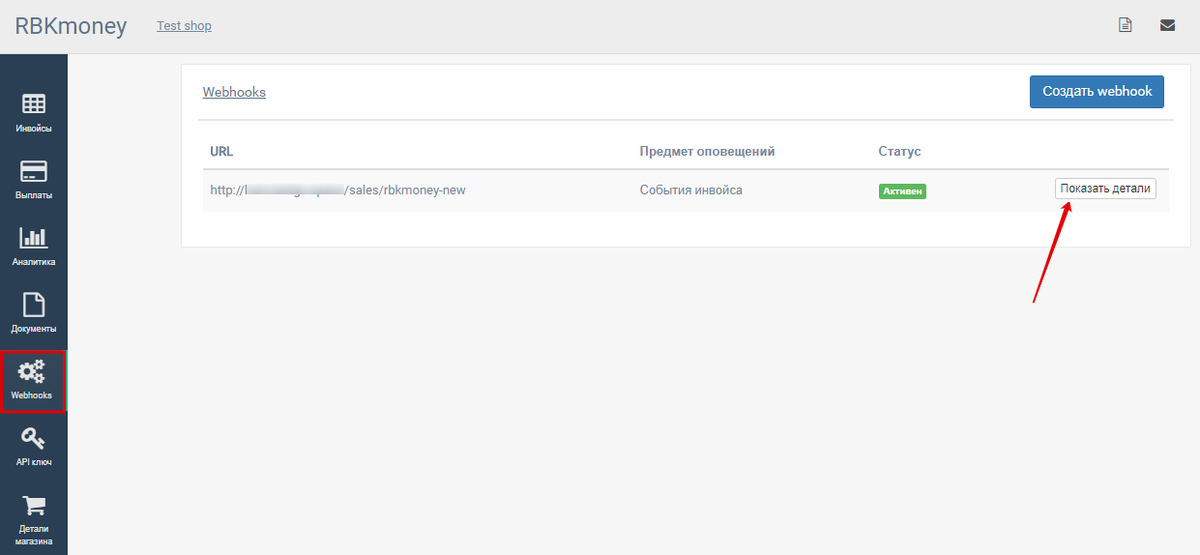Open the Аналитика chart icon

(x=34, y=238)
